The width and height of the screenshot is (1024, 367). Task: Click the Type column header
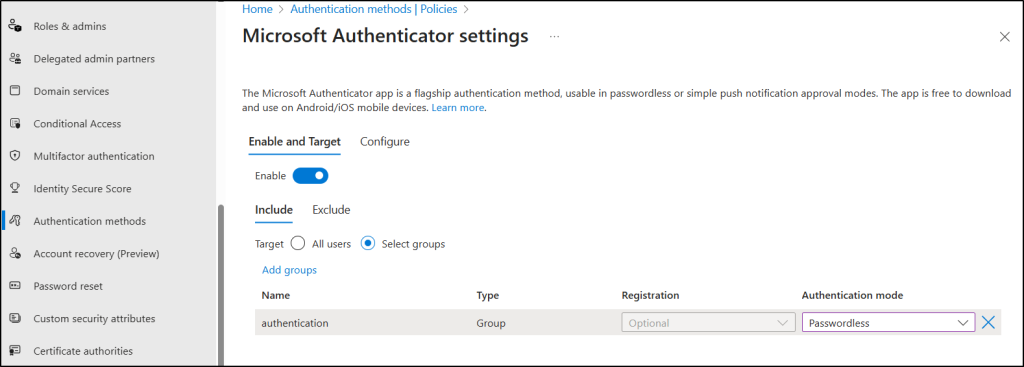488,295
